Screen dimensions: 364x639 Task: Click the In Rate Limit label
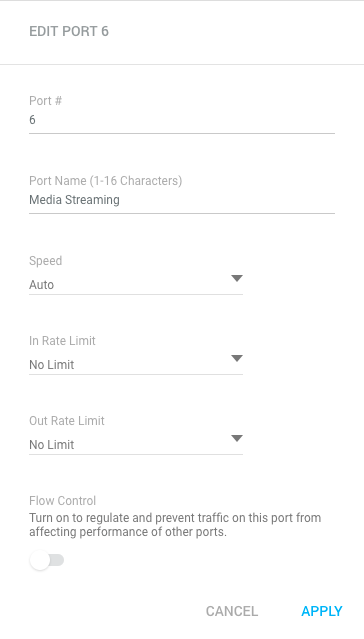click(x=62, y=341)
